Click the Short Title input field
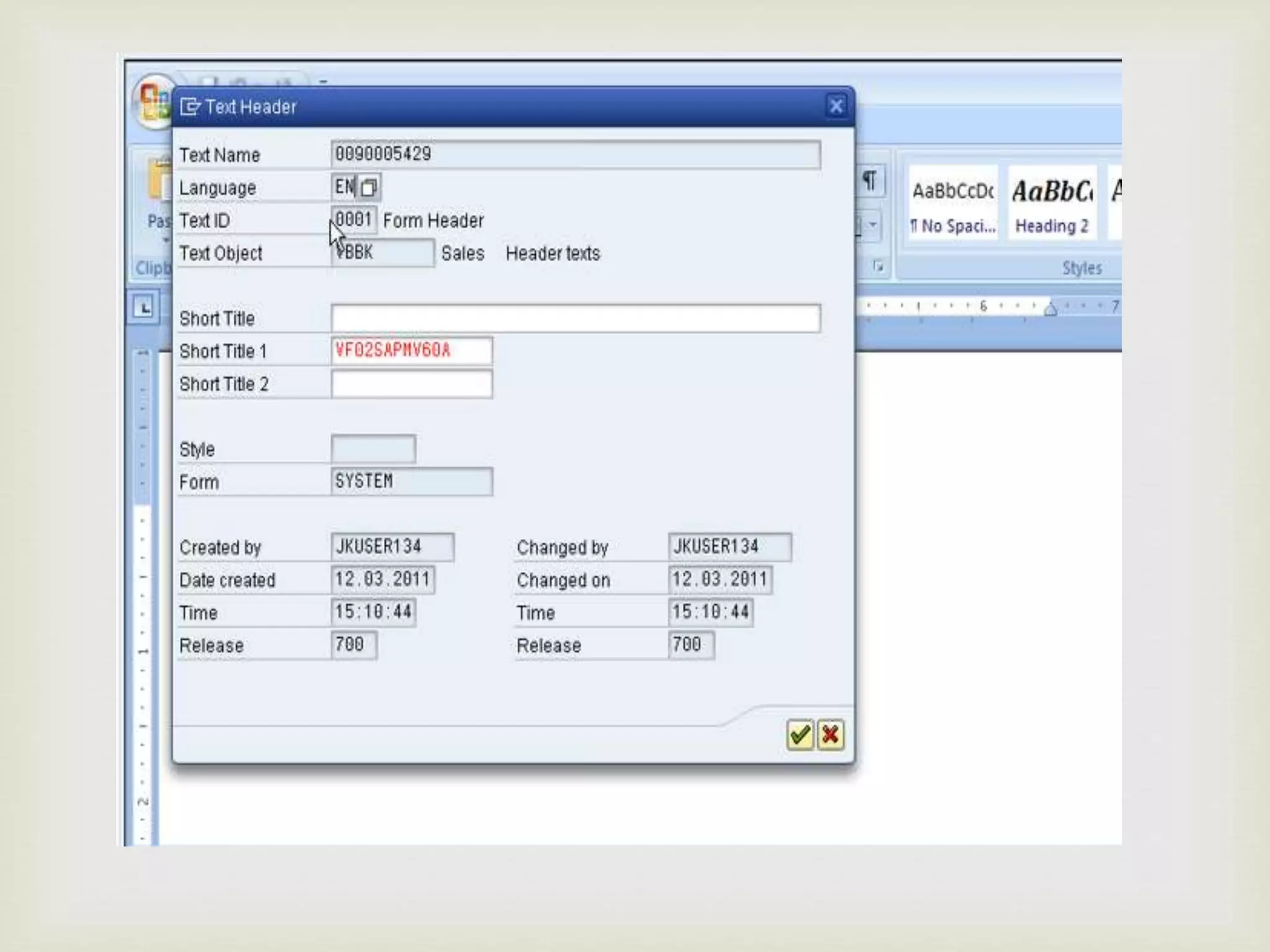This screenshot has height=952, width=1270. pos(575,319)
